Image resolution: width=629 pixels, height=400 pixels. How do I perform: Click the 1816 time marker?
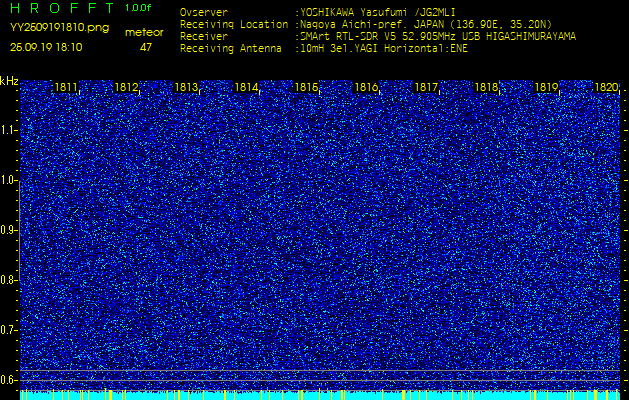click(x=366, y=87)
